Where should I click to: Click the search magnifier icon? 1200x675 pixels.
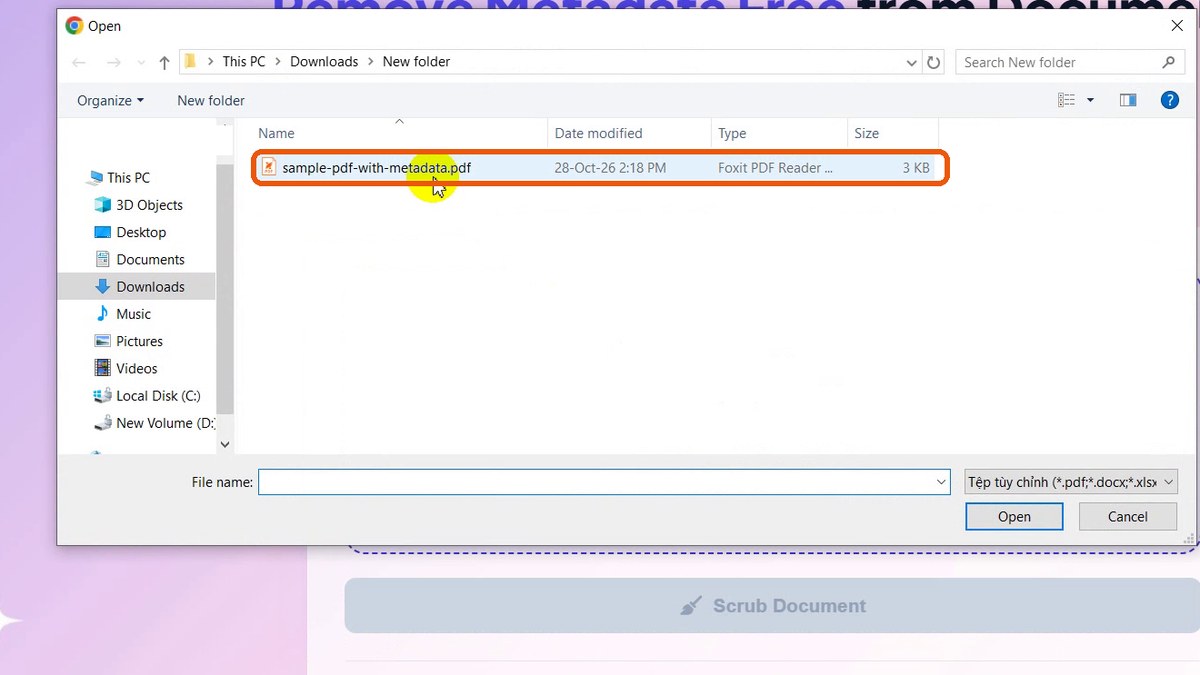[x=1168, y=62]
